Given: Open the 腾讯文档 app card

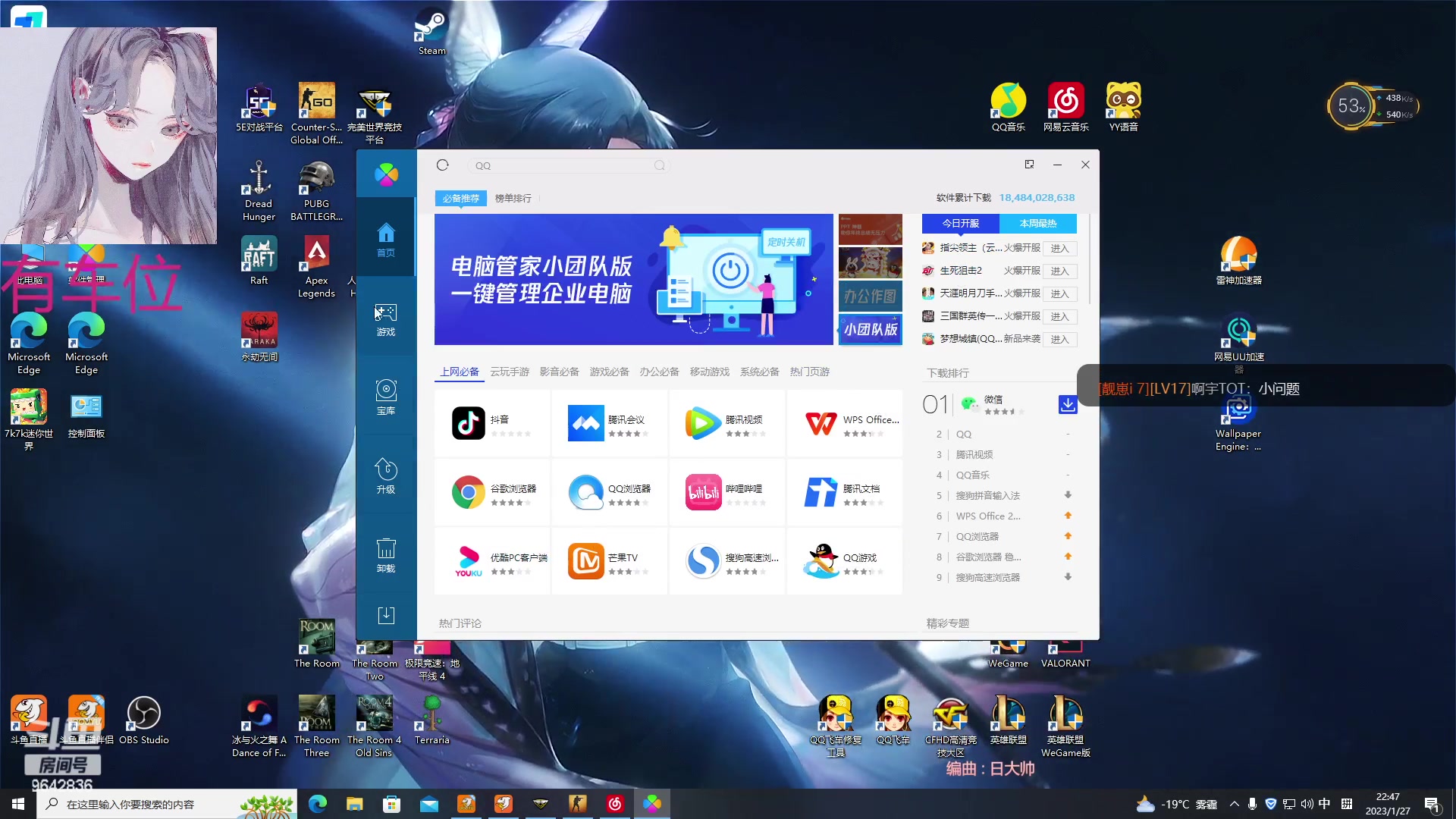Looking at the screenshot, I should click(845, 492).
